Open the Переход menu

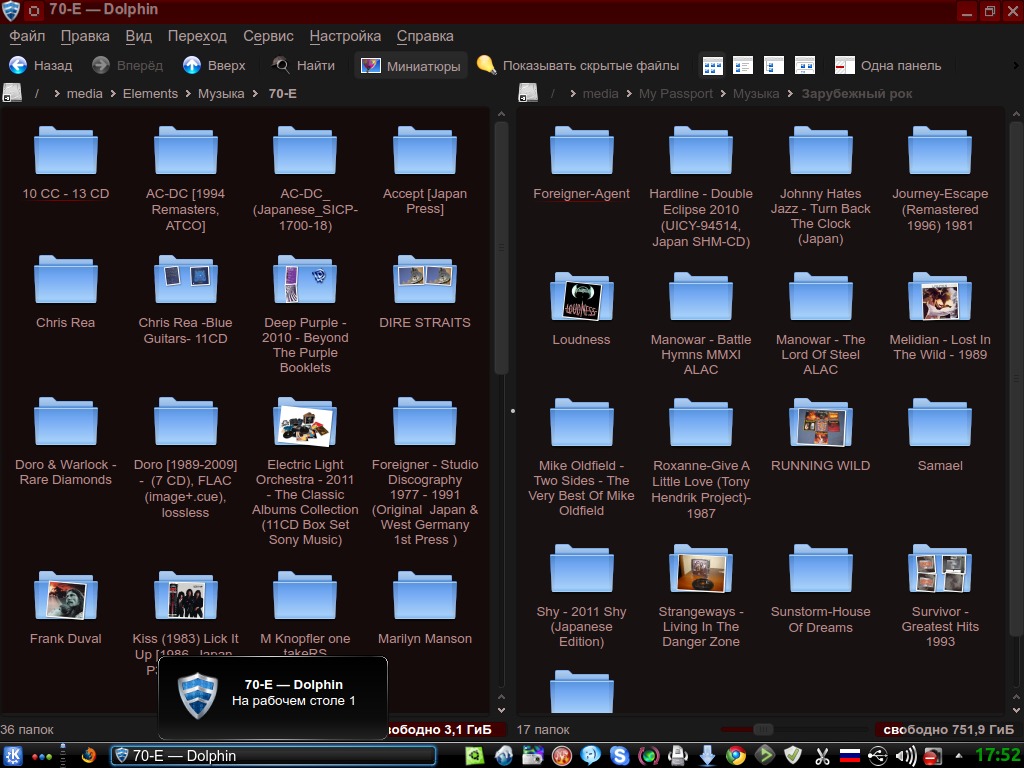tap(197, 36)
